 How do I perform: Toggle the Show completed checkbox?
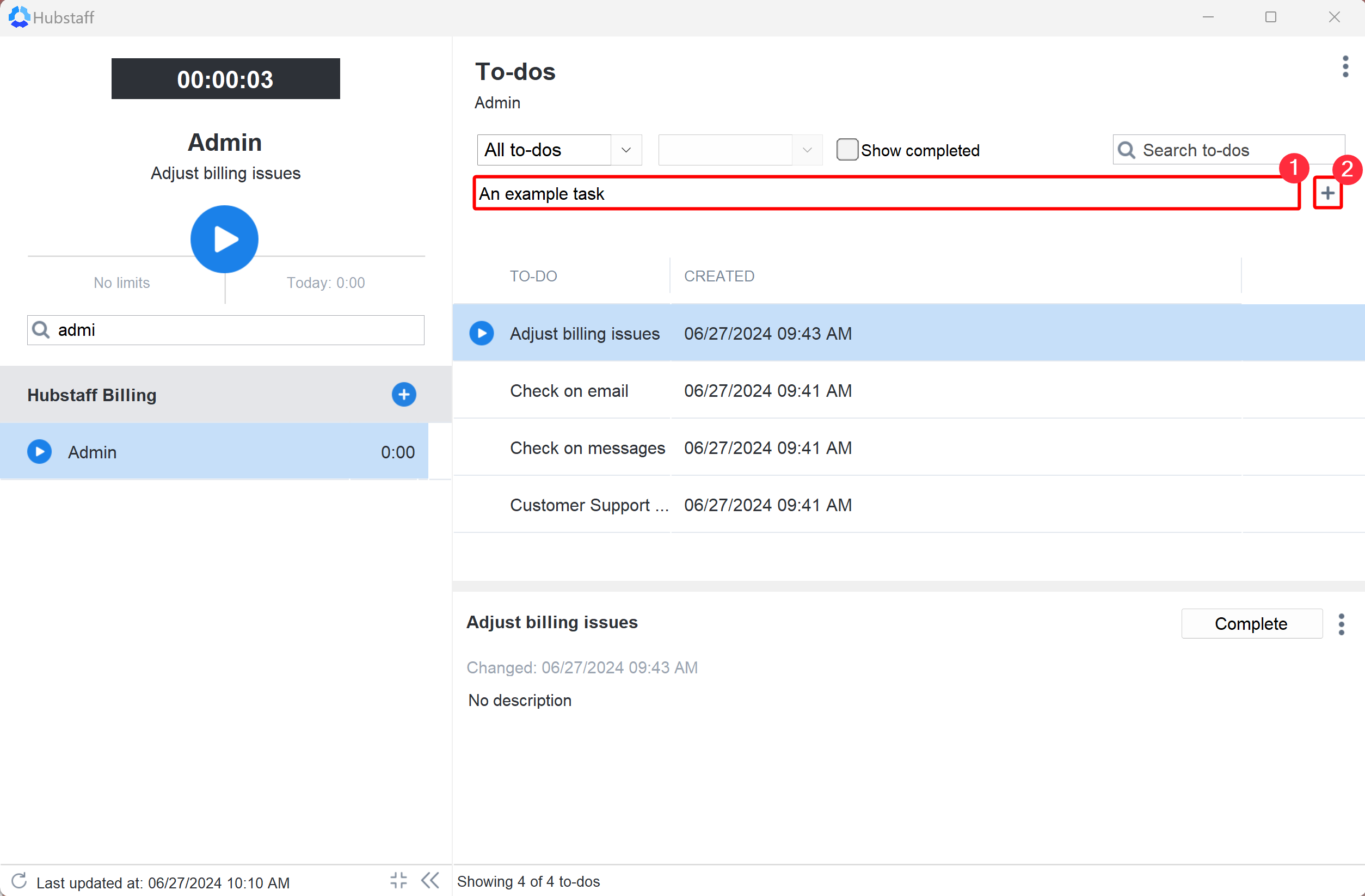click(x=847, y=150)
